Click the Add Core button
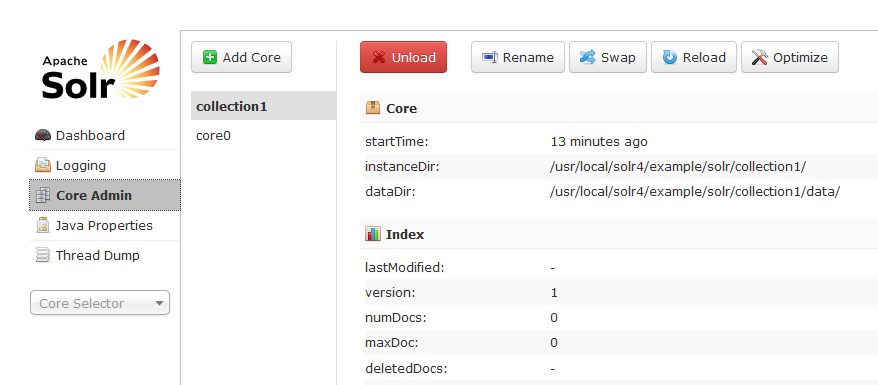The width and height of the screenshot is (878, 385). (241, 57)
